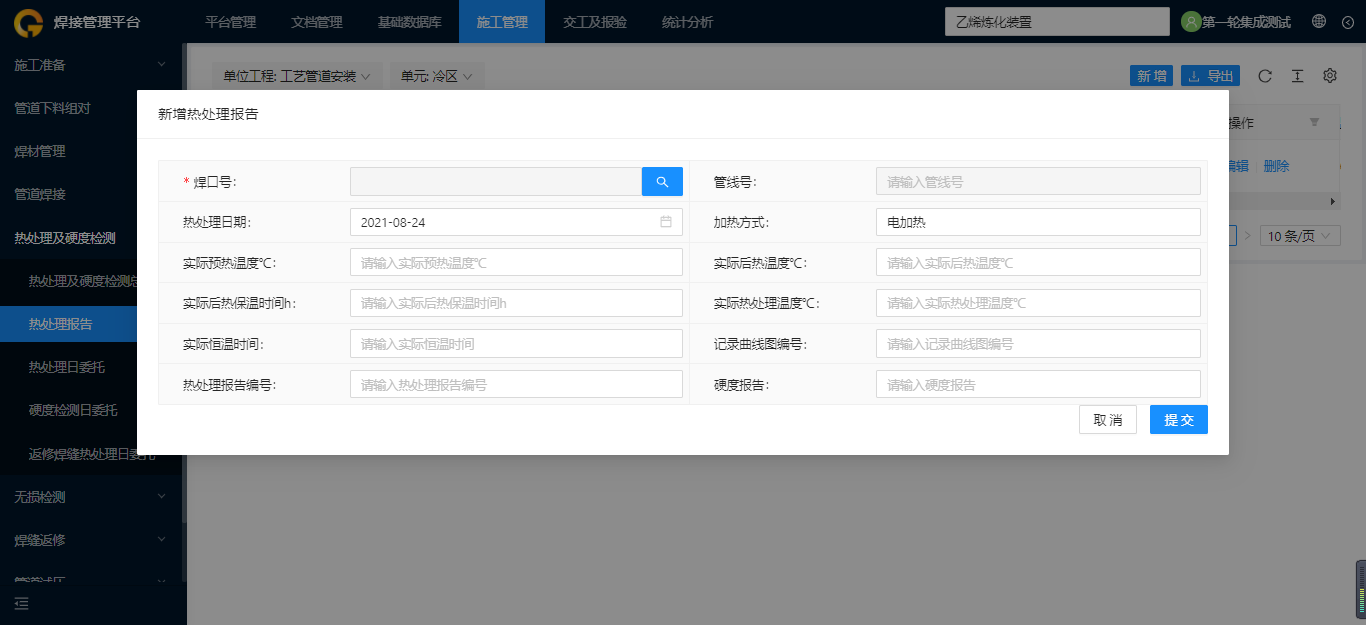1366x625 pixels.
Task: Click the filter icon in 操作 column
Action: 1315,122
